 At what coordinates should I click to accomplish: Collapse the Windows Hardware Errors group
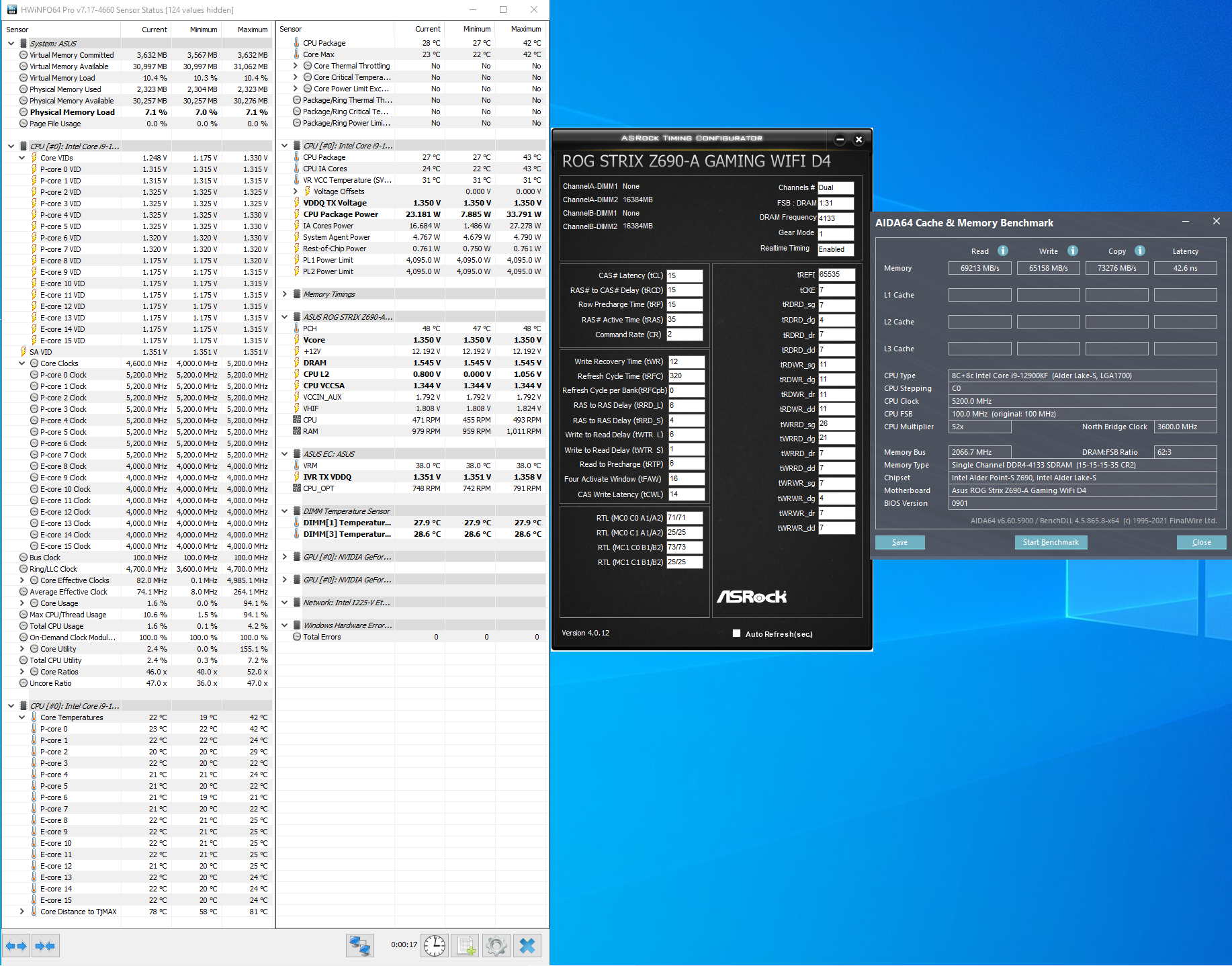coord(284,625)
